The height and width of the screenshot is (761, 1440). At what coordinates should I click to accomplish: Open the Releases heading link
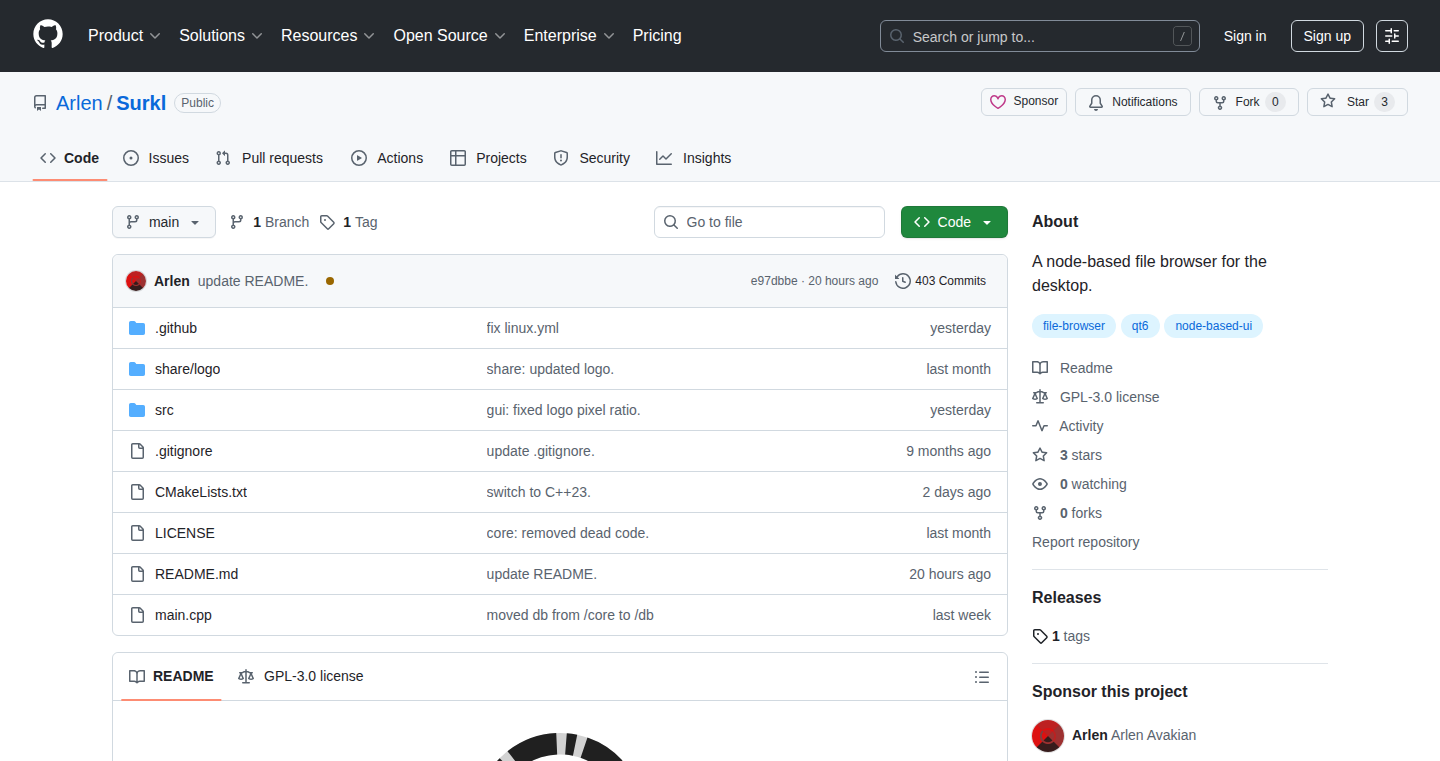point(1066,597)
